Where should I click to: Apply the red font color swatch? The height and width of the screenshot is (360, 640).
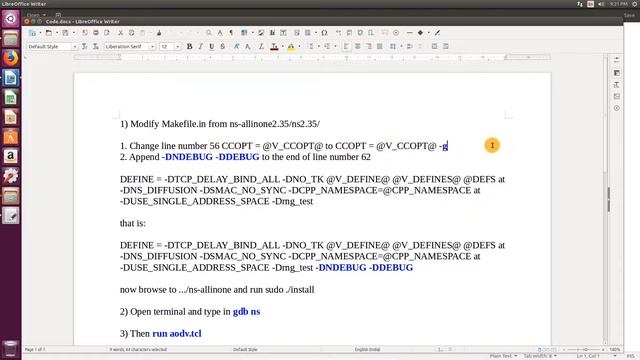pyautogui.click(x=274, y=47)
